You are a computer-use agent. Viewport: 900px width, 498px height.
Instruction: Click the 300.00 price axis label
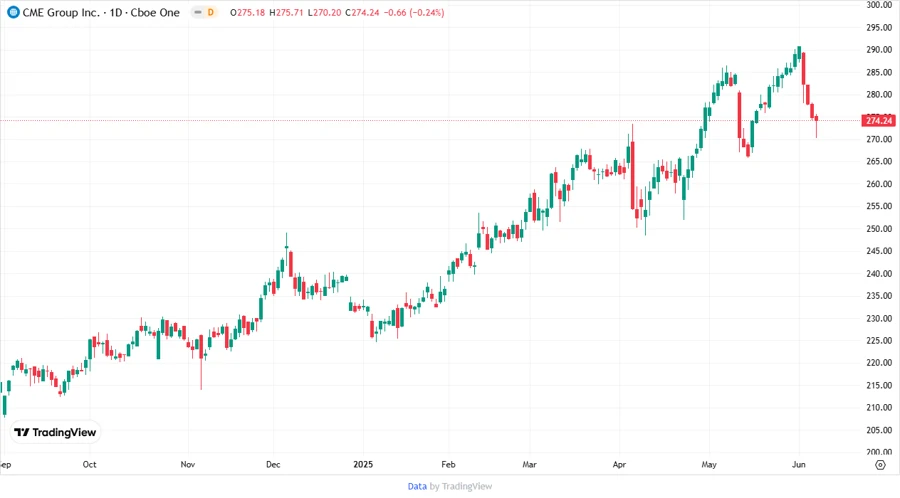pyautogui.click(x=879, y=5)
